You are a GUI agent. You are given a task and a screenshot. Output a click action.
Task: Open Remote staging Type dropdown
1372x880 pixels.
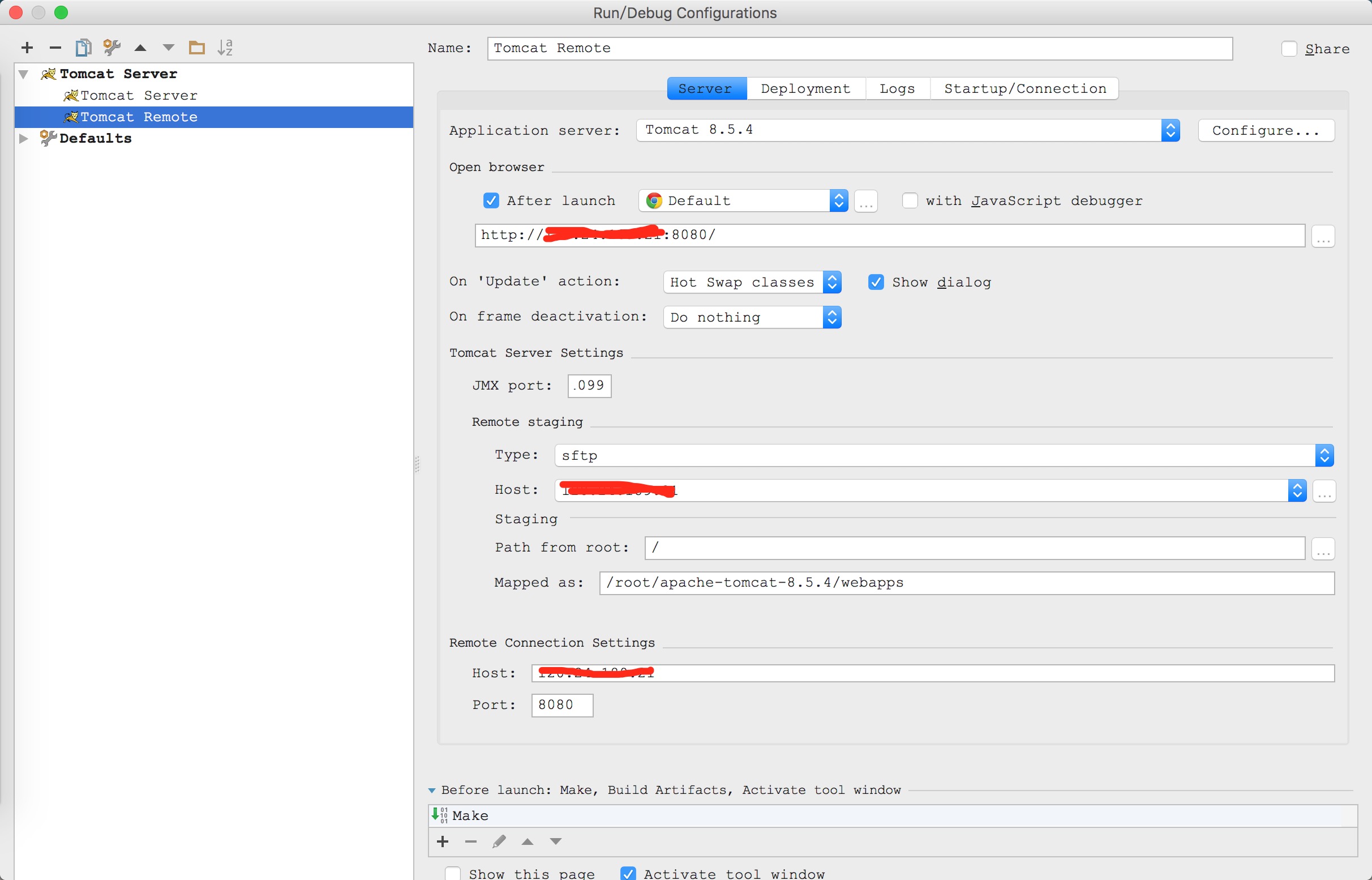(944, 455)
